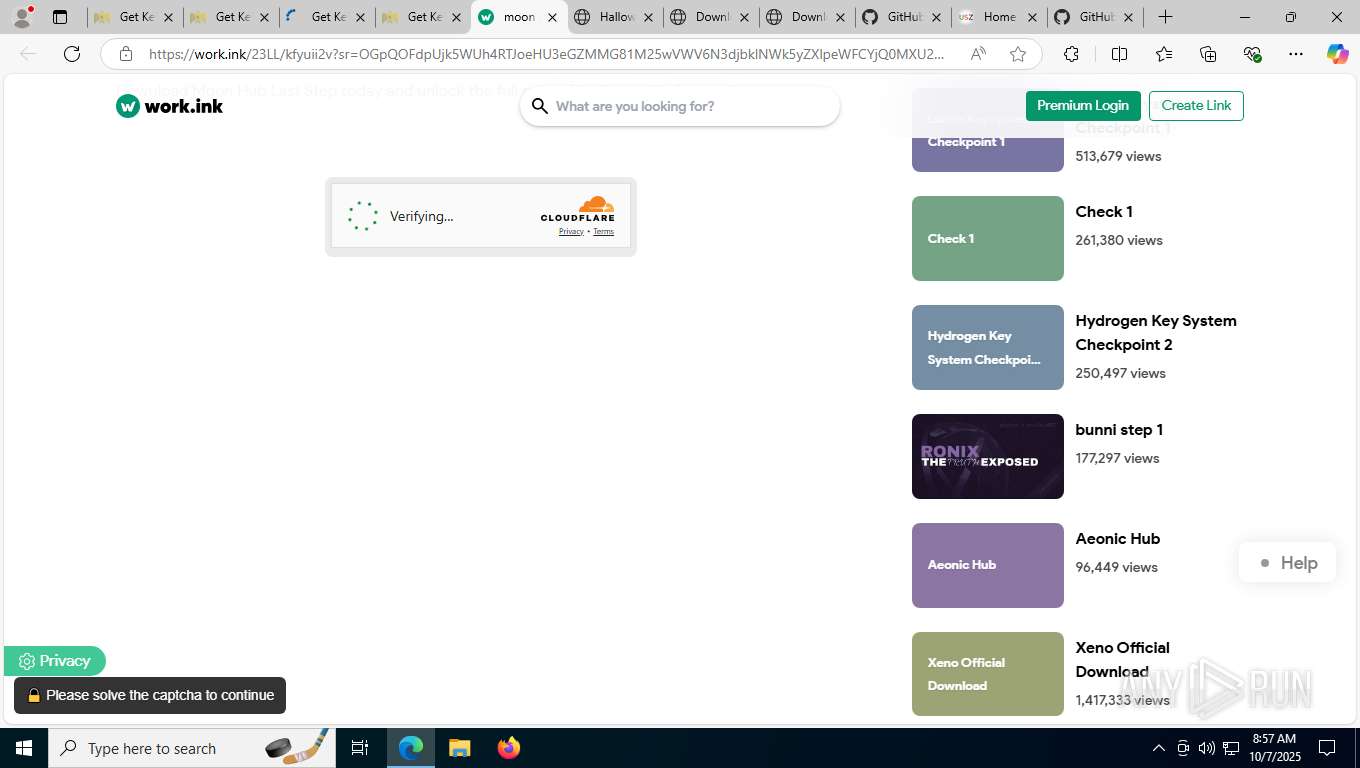Viewport: 1360px width, 768px height.
Task: Expand the hidden tray icons chevron
Action: pos(1158,748)
